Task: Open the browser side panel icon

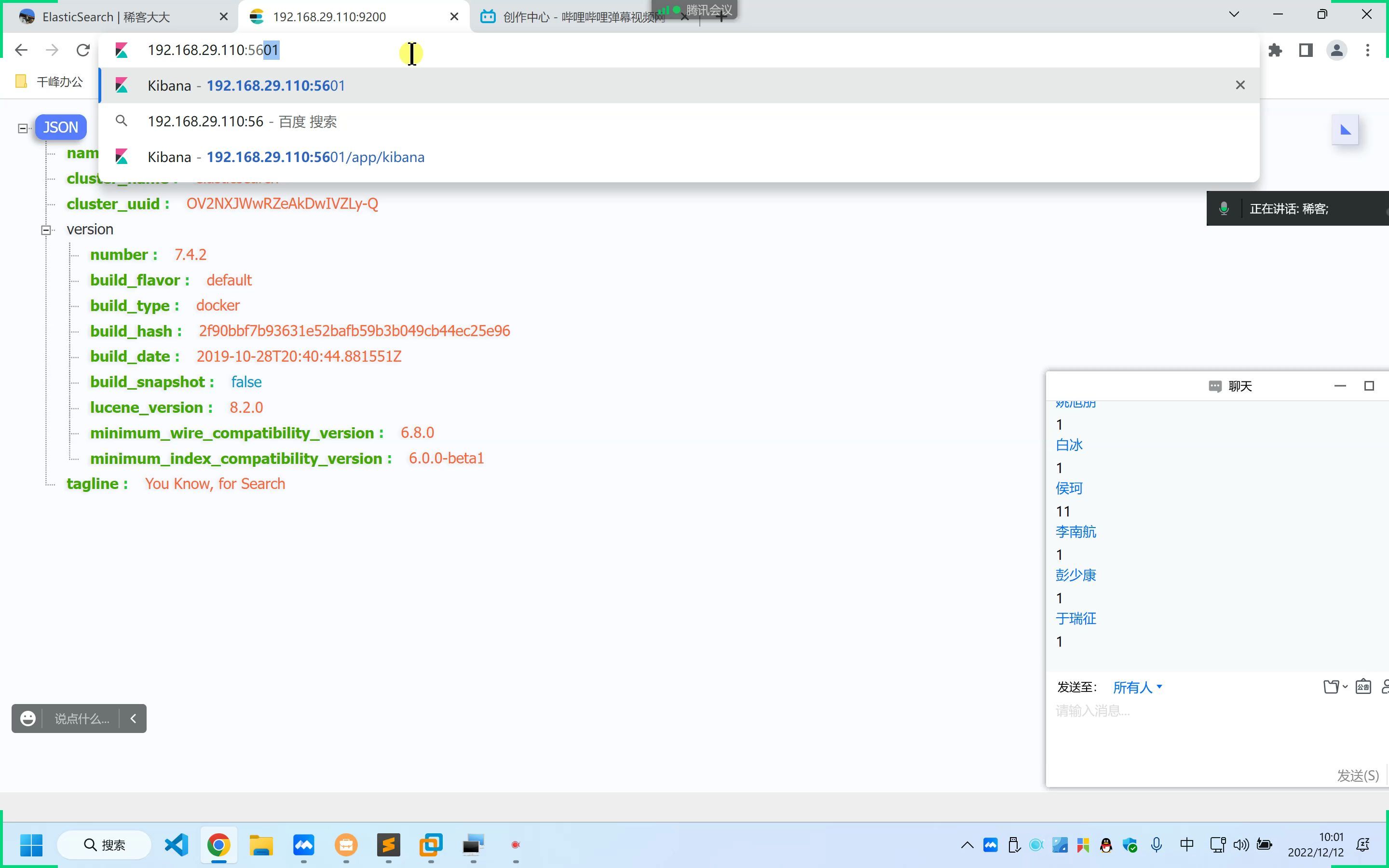Action: [1306, 51]
